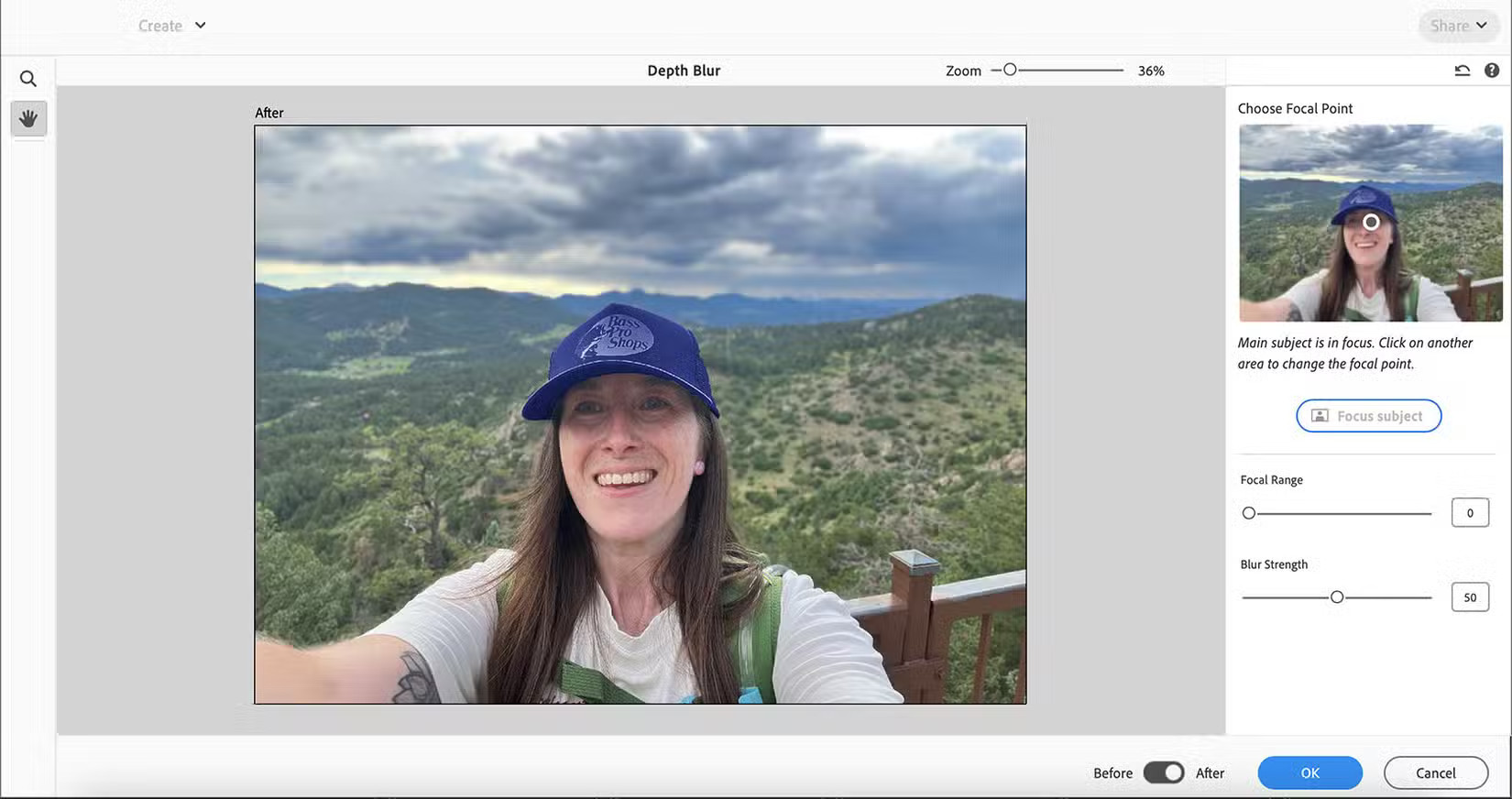1512x799 pixels.
Task: Click the Blur Strength slider handle
Action: (1337, 597)
